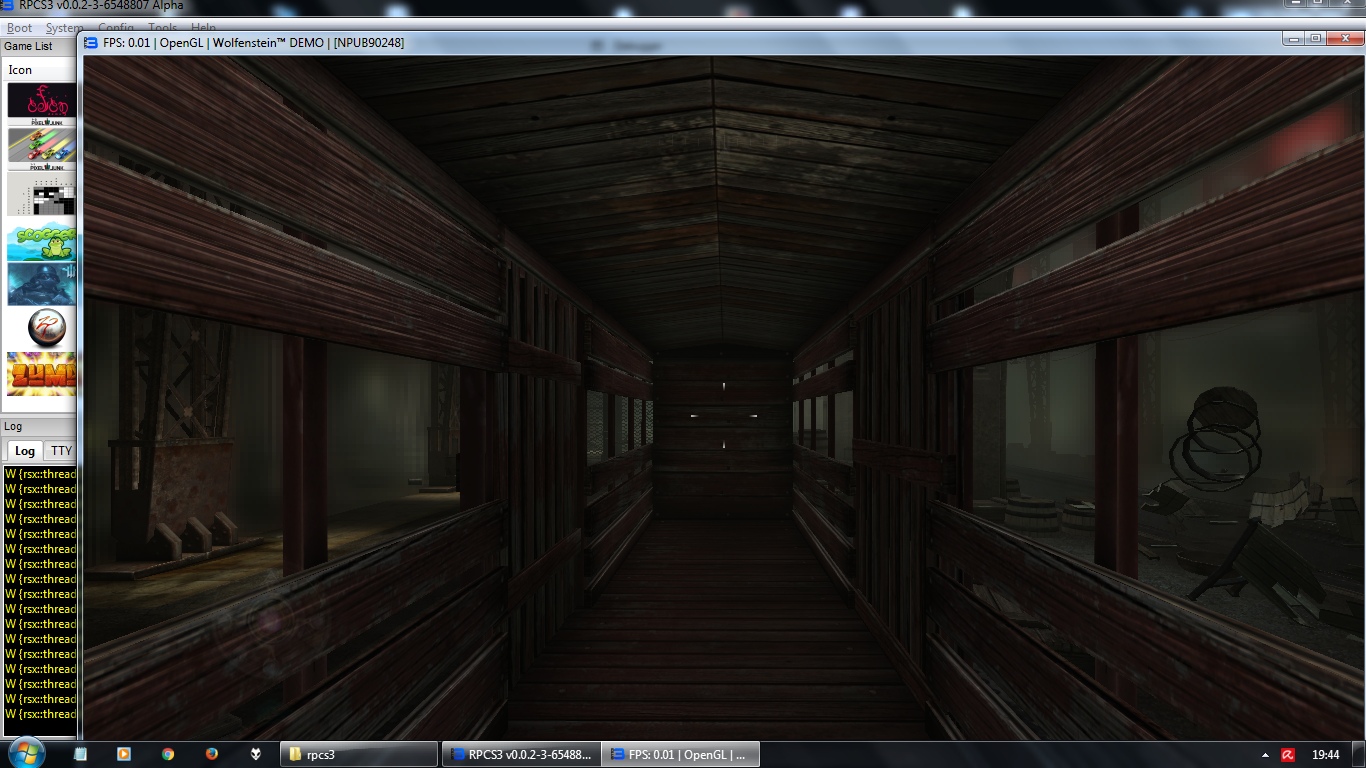Open the notepad icon on the taskbar

80,754
